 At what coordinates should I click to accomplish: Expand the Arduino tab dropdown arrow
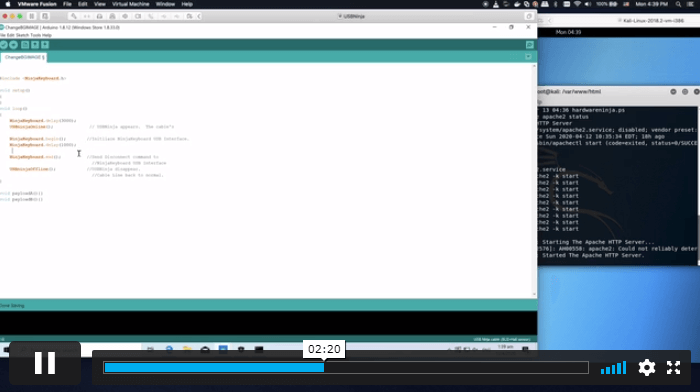pos(528,57)
